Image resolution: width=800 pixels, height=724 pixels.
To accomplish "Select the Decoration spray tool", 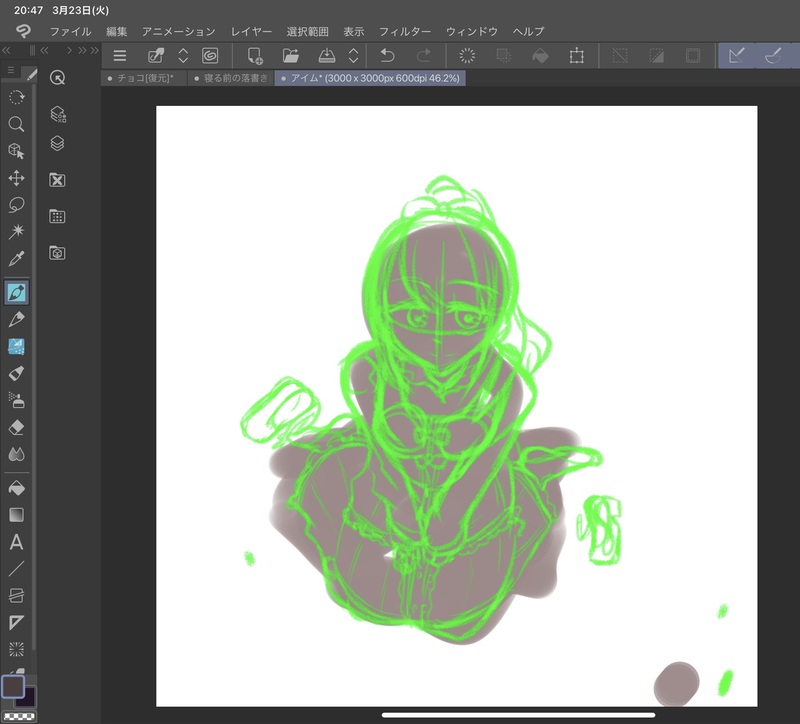I will tap(16, 401).
